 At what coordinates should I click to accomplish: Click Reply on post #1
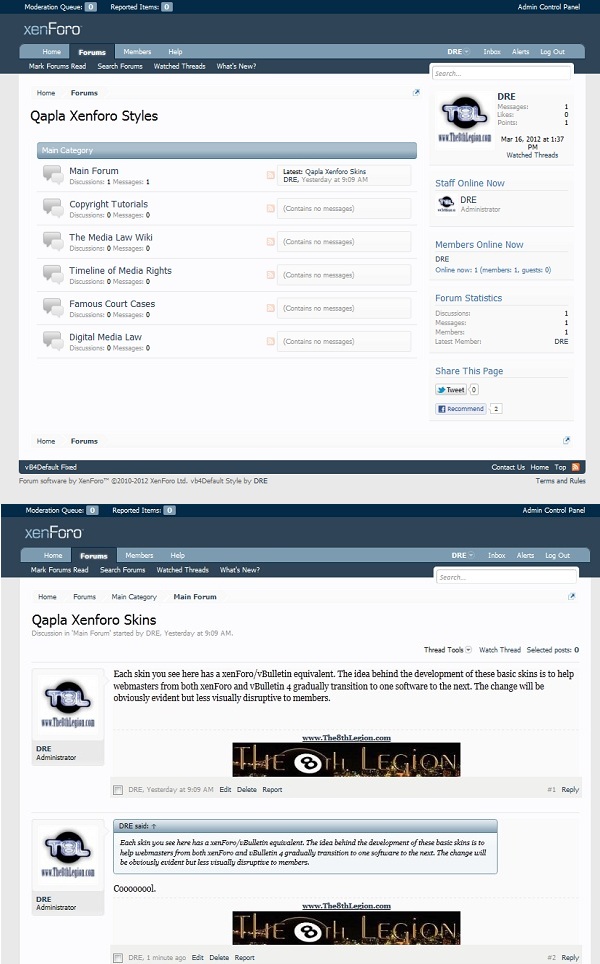pos(570,790)
